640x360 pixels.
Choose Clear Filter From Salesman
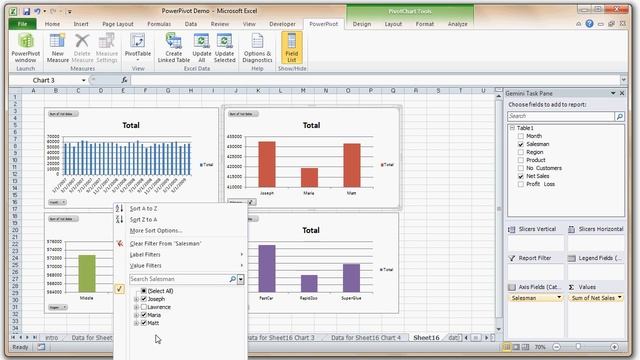pyautogui.click(x=166, y=243)
